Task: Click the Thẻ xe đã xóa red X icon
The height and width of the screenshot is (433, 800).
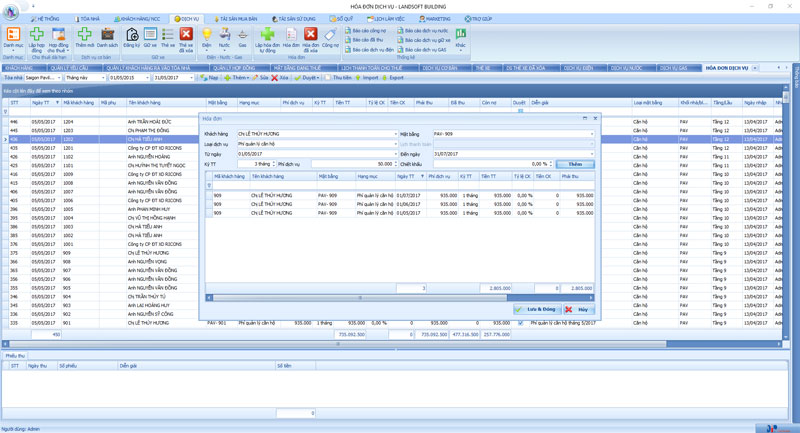Action: tap(186, 39)
